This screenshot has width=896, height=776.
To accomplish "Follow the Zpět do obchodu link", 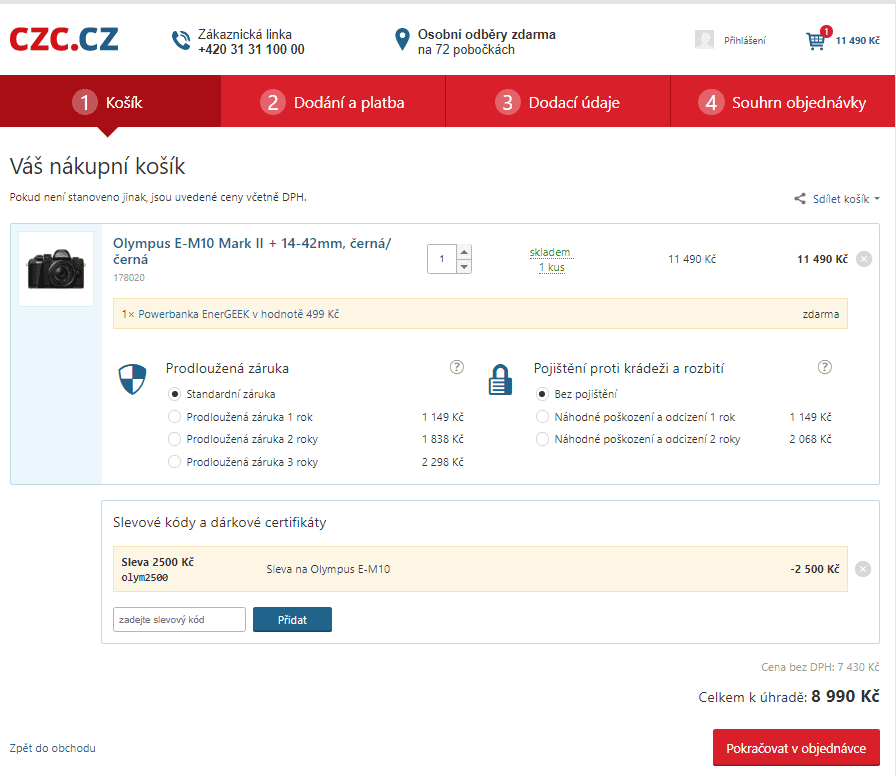I will [x=53, y=748].
